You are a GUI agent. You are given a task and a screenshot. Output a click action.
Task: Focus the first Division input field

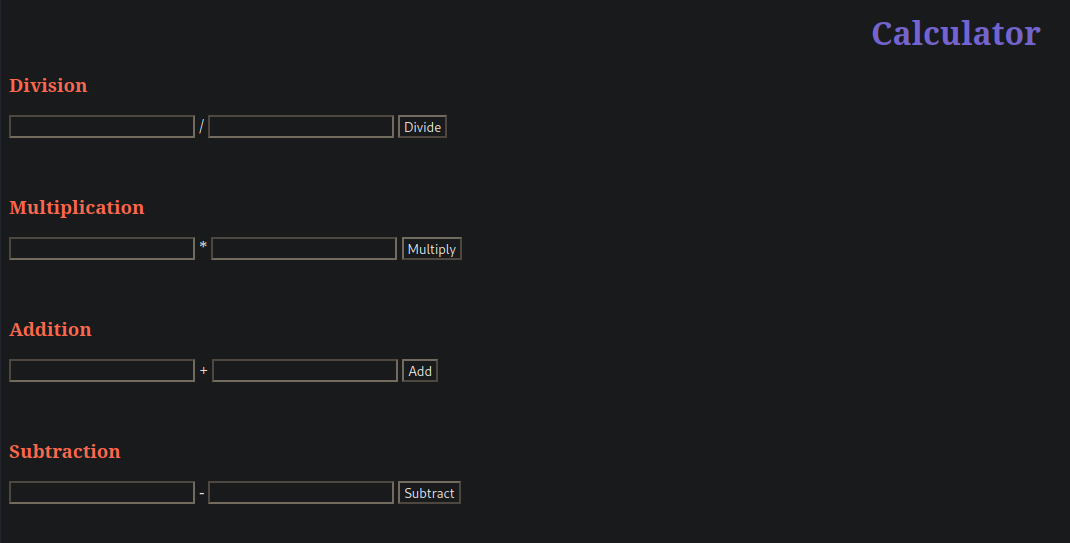click(102, 127)
